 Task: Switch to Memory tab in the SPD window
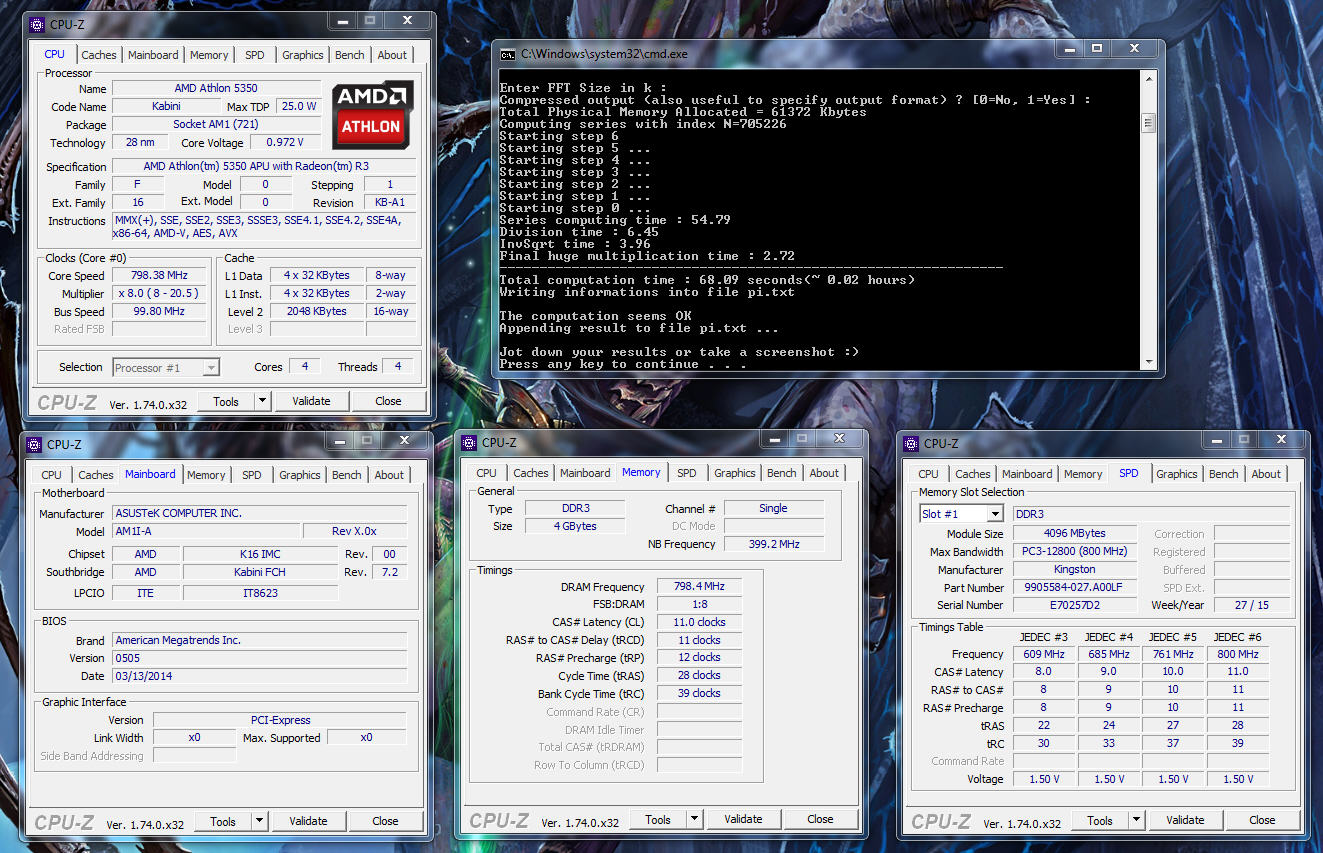[x=1083, y=474]
